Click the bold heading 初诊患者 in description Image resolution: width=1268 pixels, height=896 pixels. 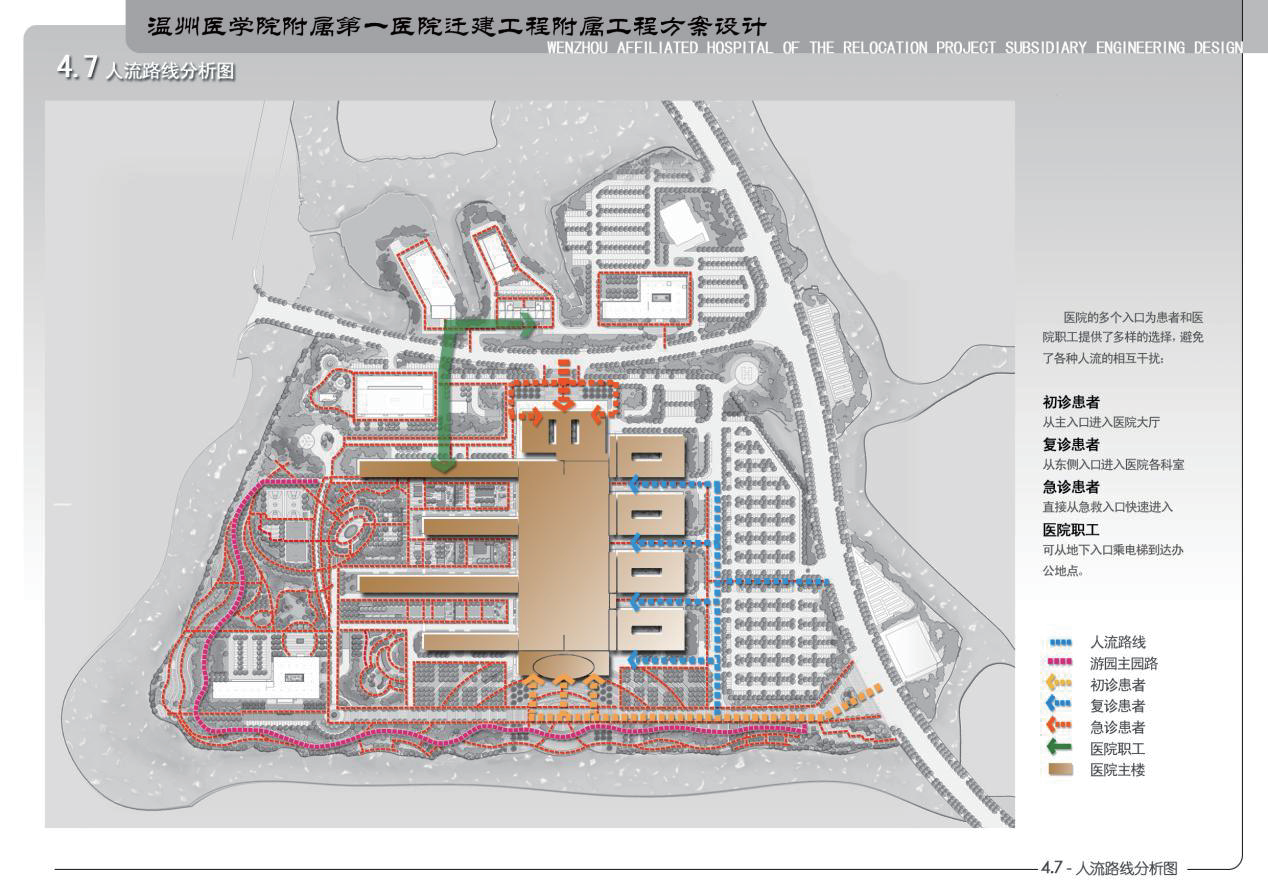pyautogui.click(x=1071, y=403)
